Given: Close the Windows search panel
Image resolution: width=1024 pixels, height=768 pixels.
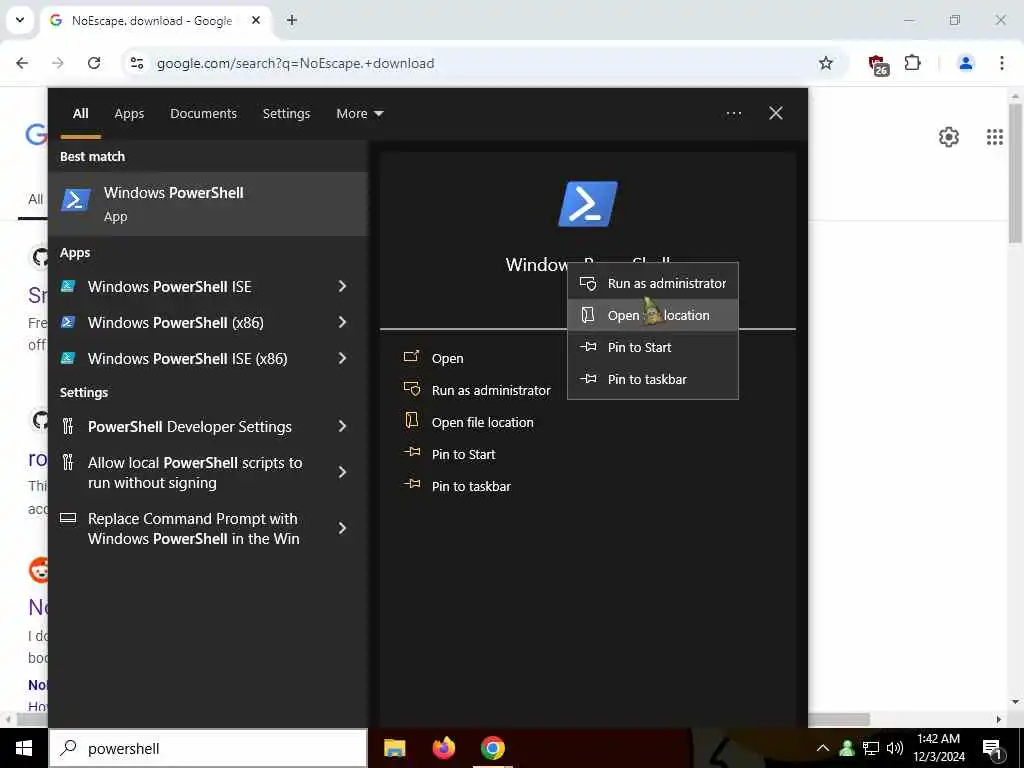Looking at the screenshot, I should [776, 114].
